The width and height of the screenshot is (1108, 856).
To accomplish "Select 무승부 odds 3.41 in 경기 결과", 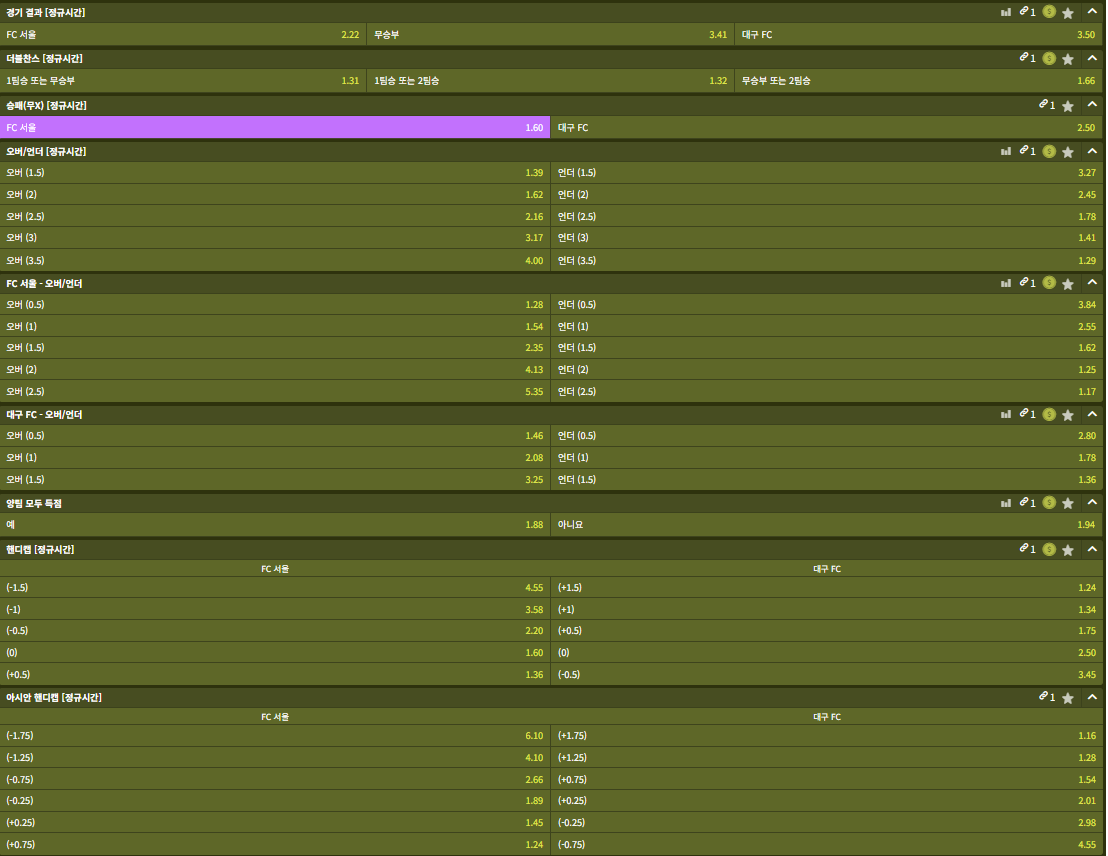I will 550,35.
